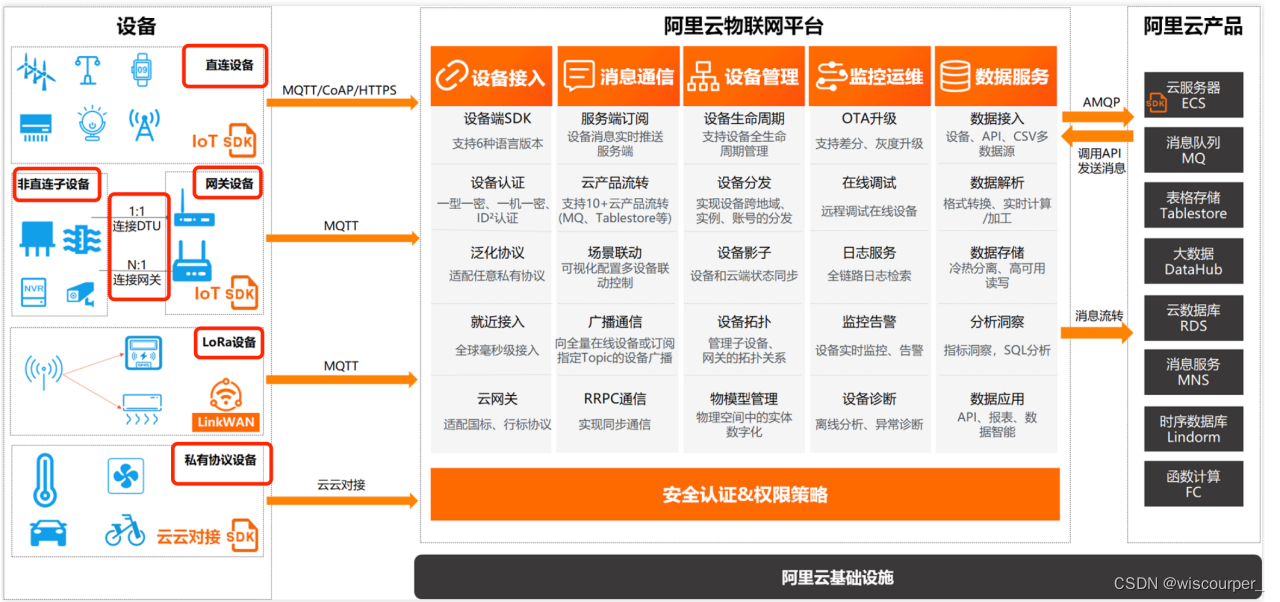This screenshot has height=602, width=1280.
Task: Click the AMQP arrow label
Action: click(1101, 103)
